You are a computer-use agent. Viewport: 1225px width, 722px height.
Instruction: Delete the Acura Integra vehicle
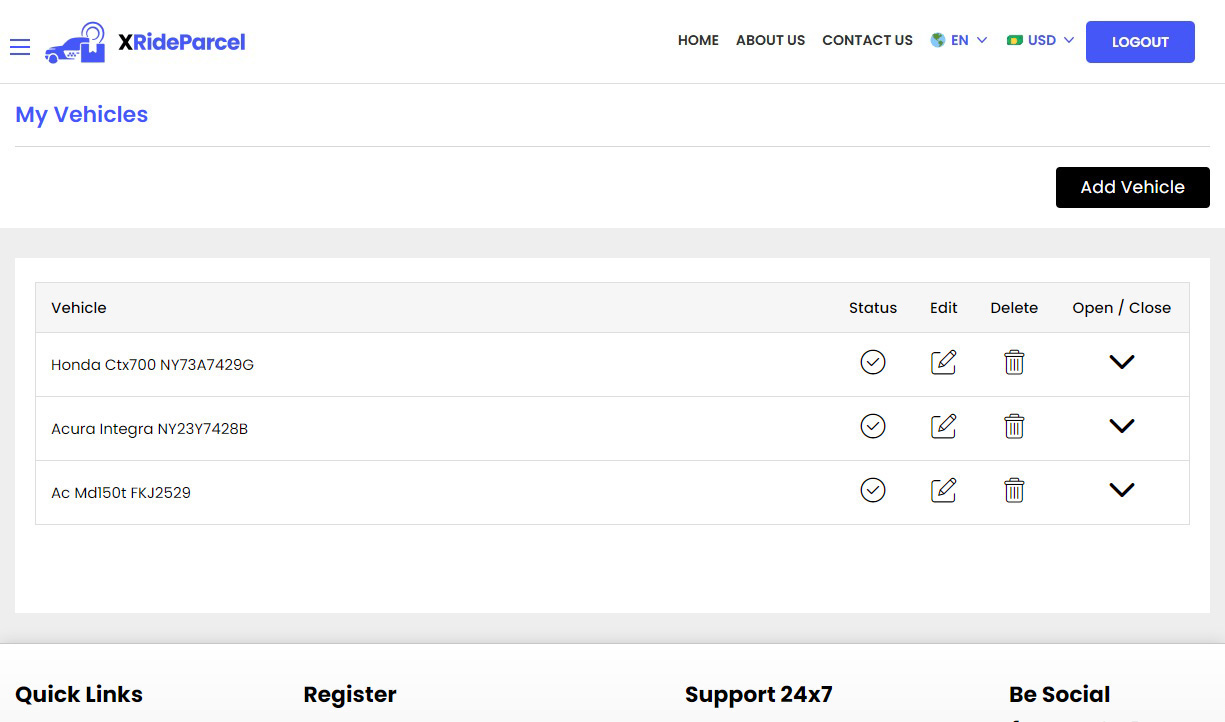tap(1014, 426)
